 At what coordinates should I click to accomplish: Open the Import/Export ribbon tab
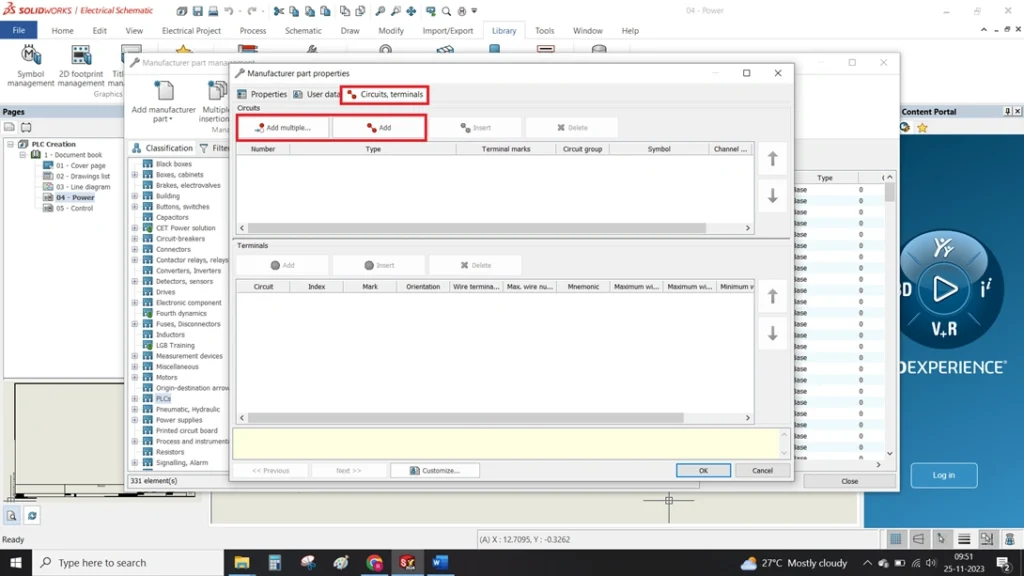pos(447,31)
